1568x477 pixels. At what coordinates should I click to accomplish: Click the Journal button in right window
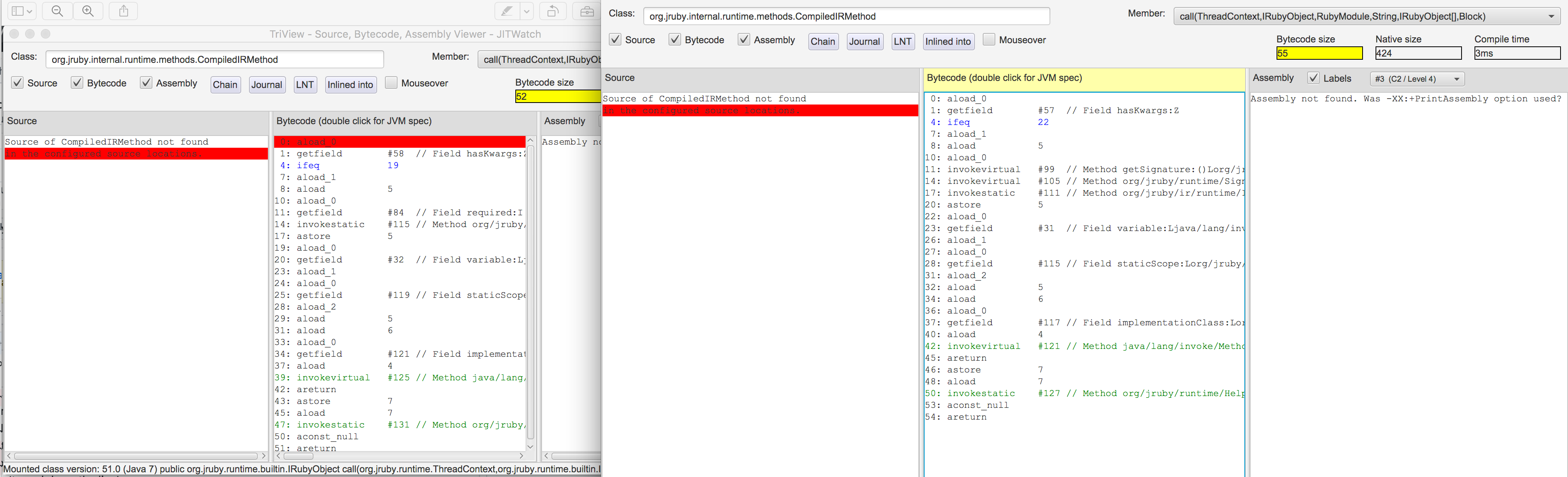click(865, 41)
